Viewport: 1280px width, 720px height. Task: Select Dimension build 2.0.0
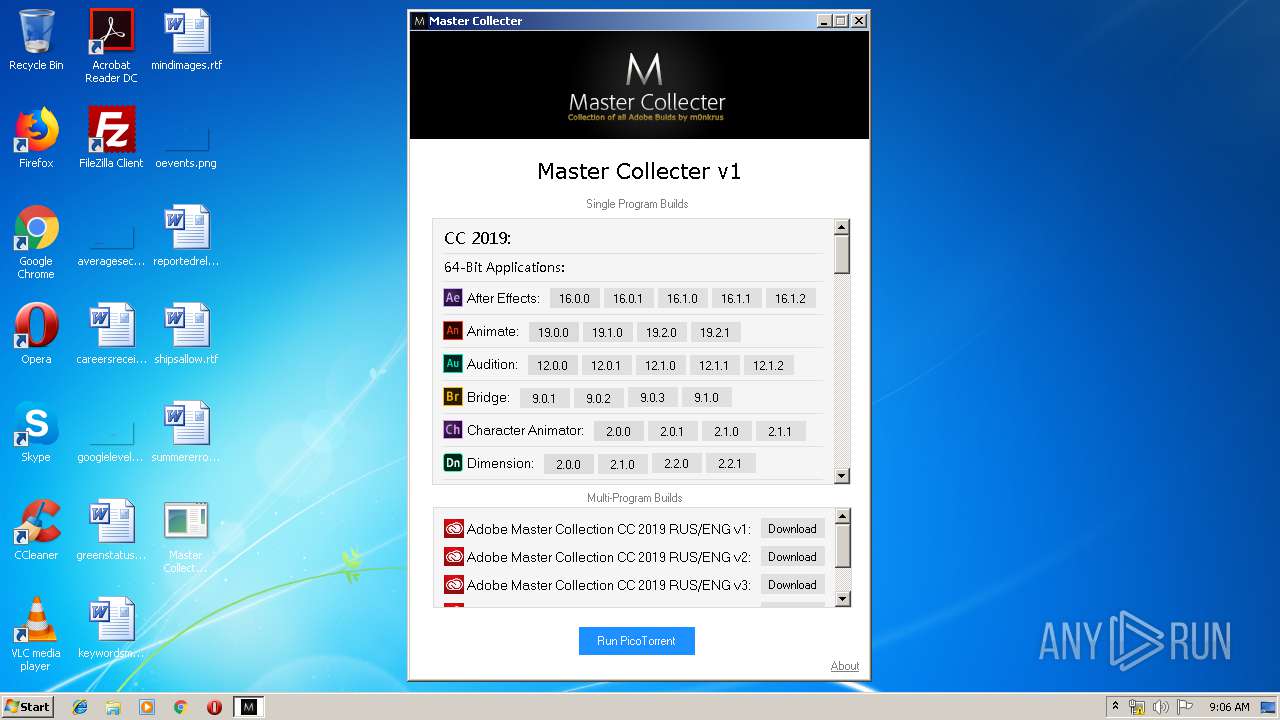tap(568, 464)
